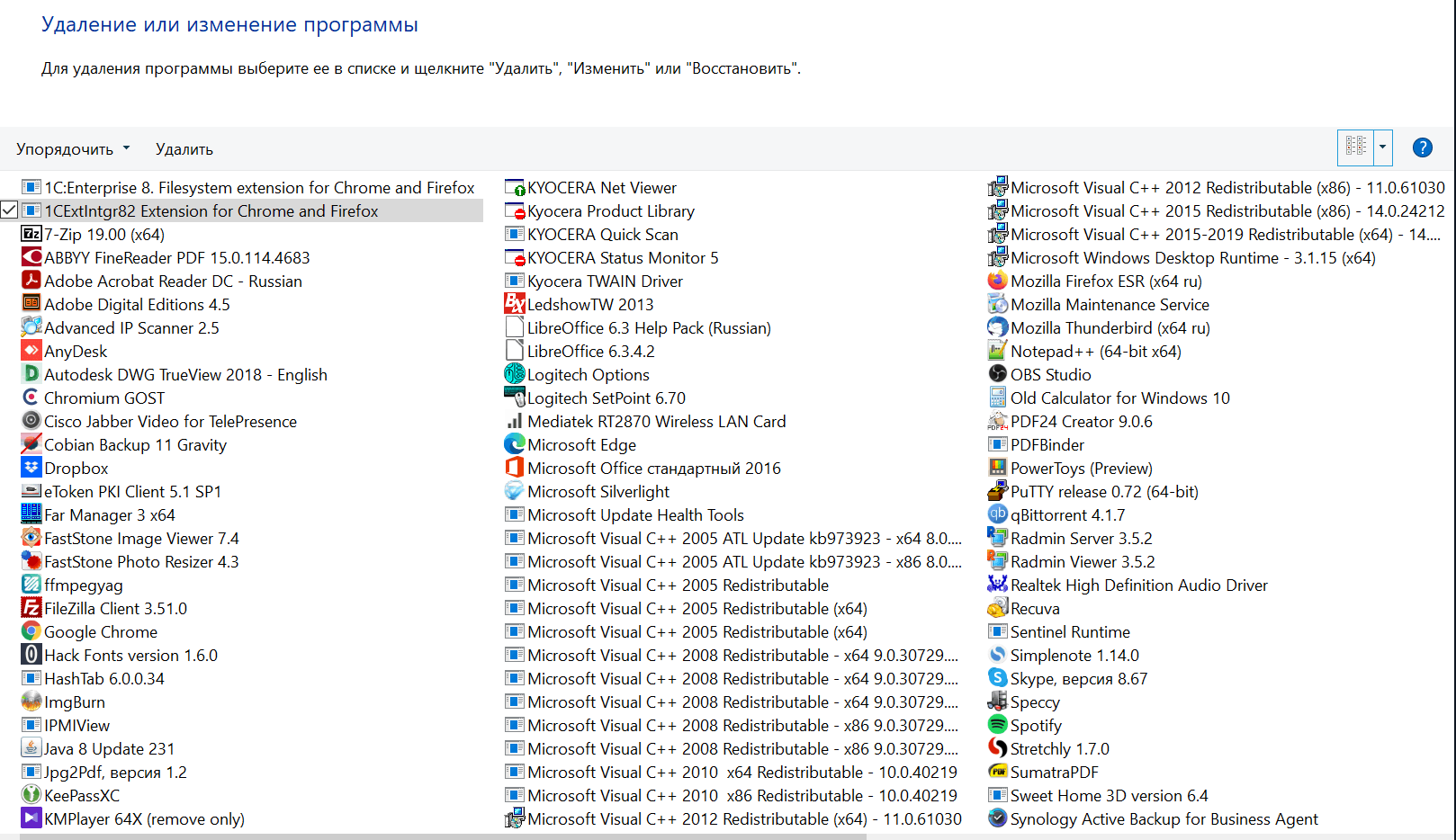The height and width of the screenshot is (840, 1456).
Task: Click the Mozilla Thunderbird icon
Action: tap(998, 327)
